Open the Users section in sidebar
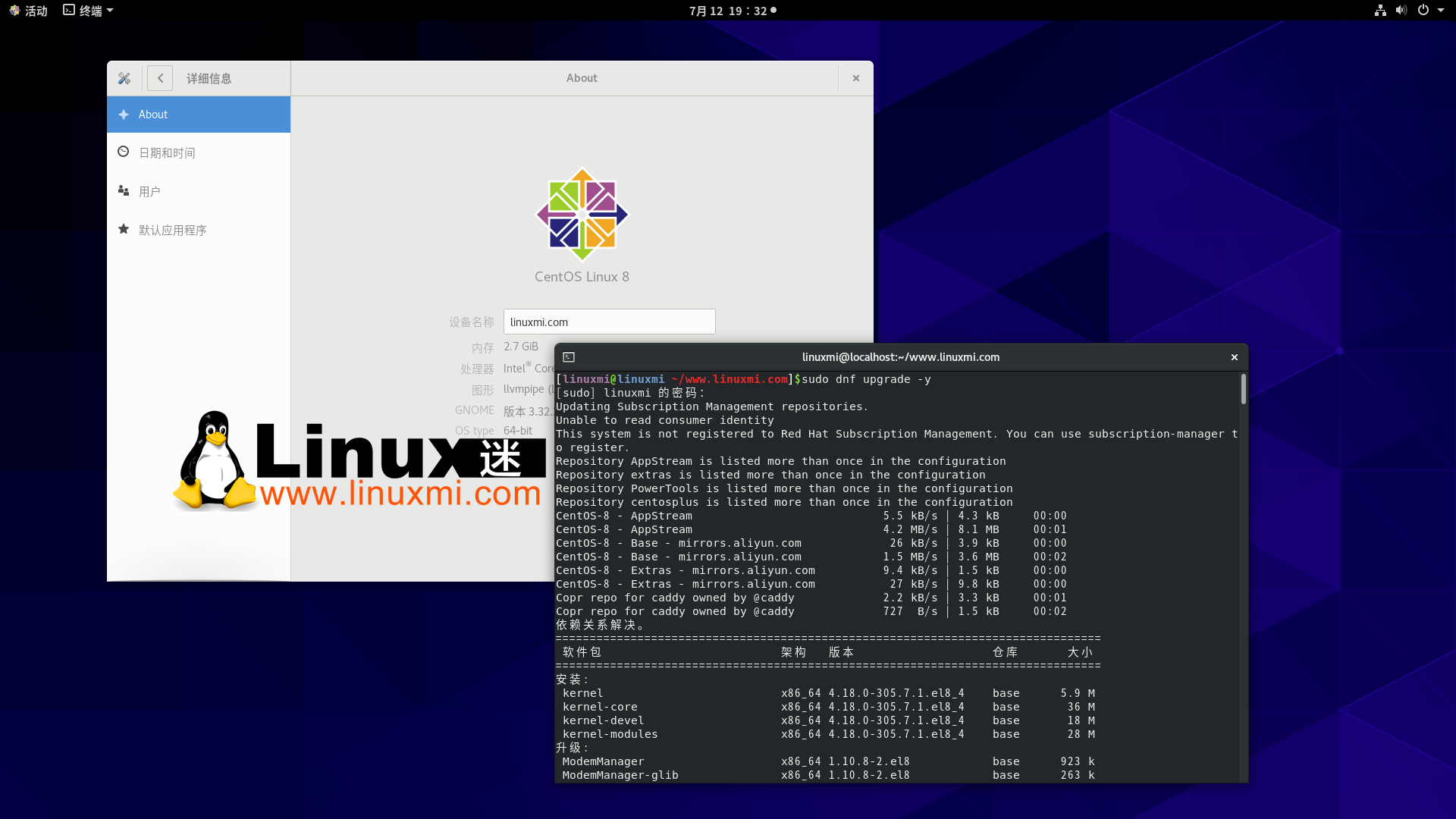The width and height of the screenshot is (1456, 819). (199, 191)
